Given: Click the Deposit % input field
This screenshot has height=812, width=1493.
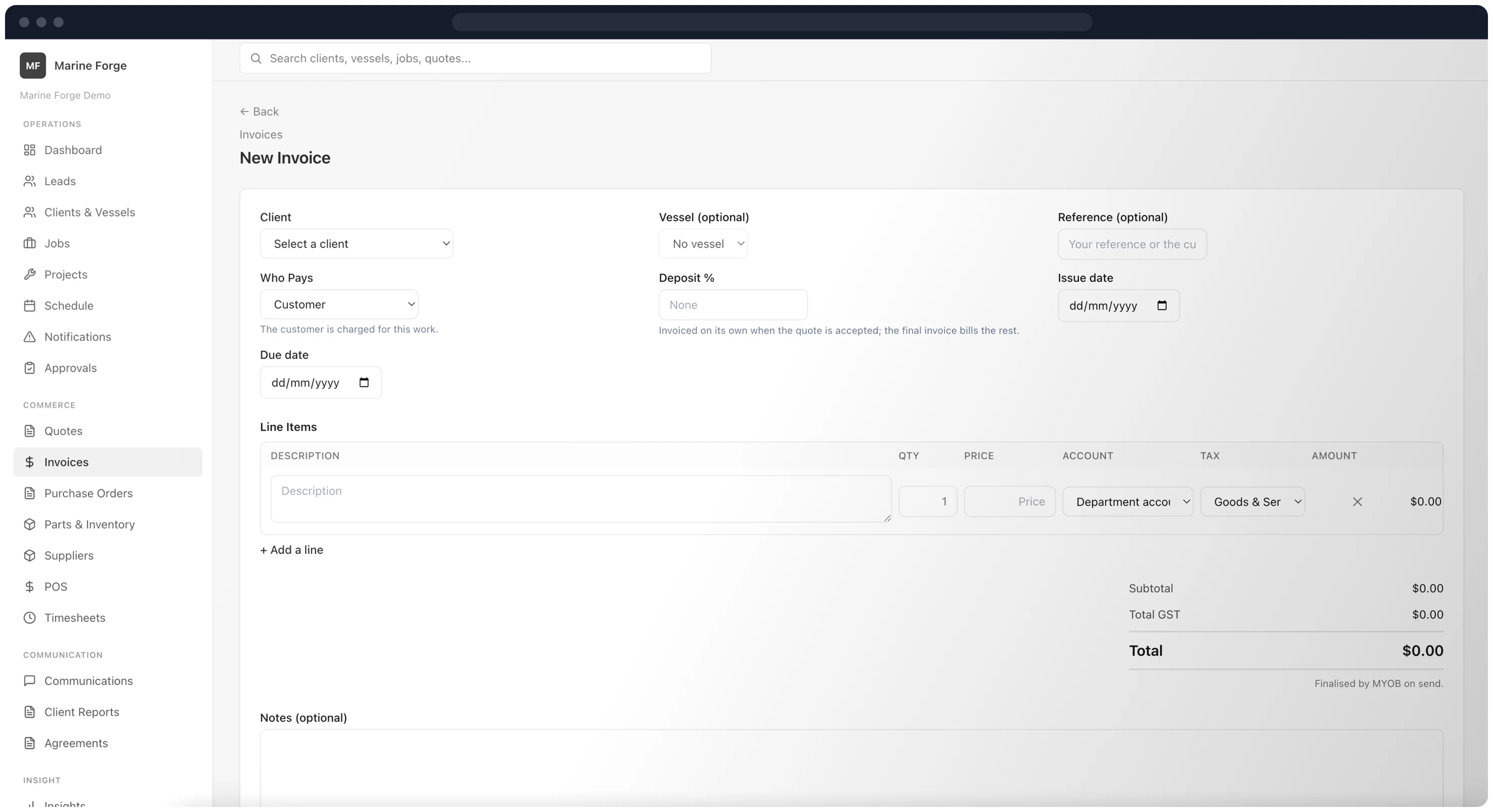Looking at the screenshot, I should click(732, 305).
